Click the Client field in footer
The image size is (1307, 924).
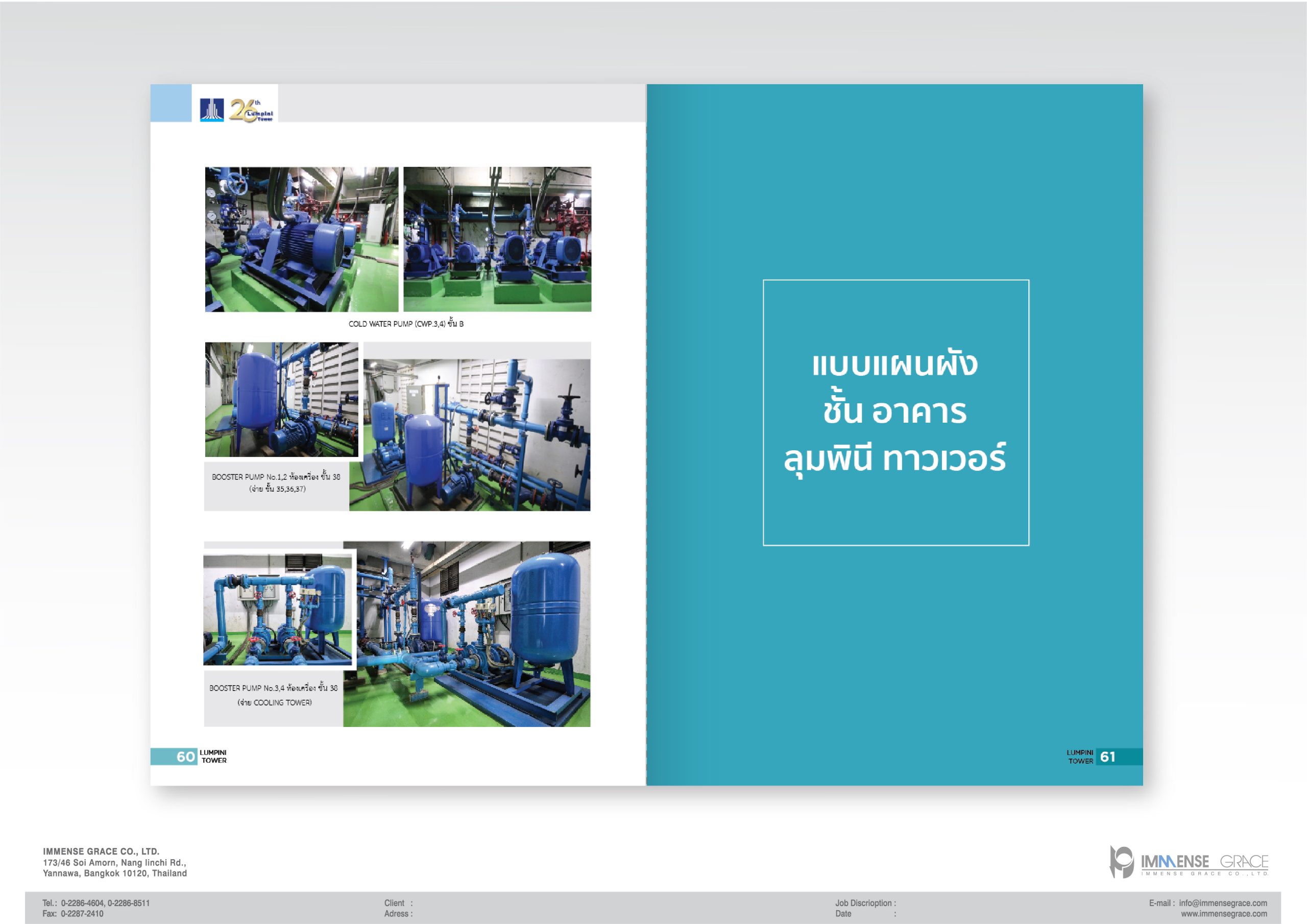(398, 903)
